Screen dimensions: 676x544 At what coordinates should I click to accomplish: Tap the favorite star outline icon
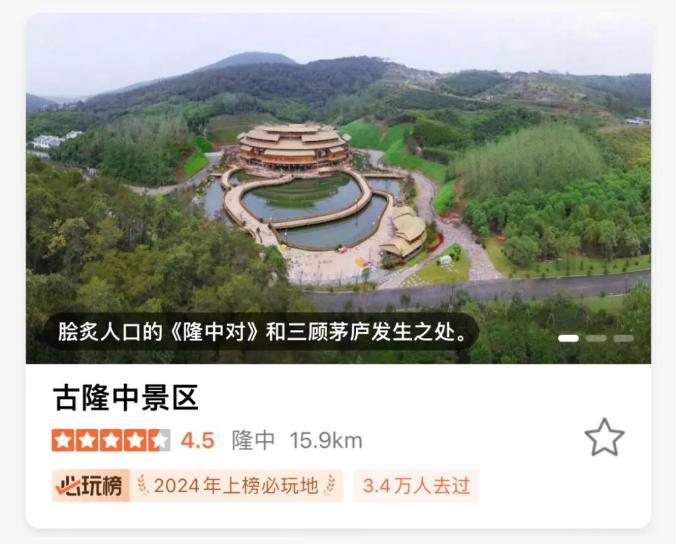click(x=604, y=438)
